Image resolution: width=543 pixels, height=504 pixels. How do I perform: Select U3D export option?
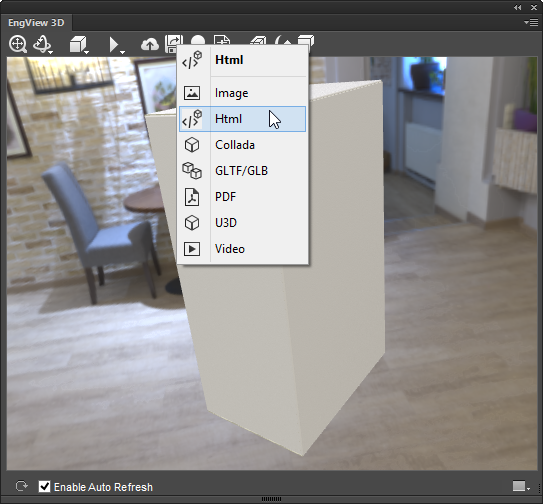[x=242, y=223]
